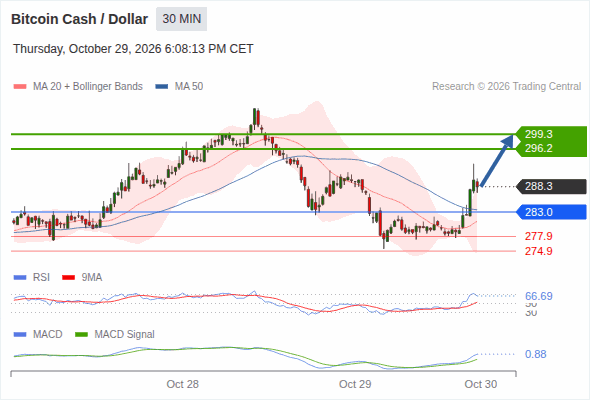Click the MACD legend label
The image size is (590, 400).
tap(47, 335)
